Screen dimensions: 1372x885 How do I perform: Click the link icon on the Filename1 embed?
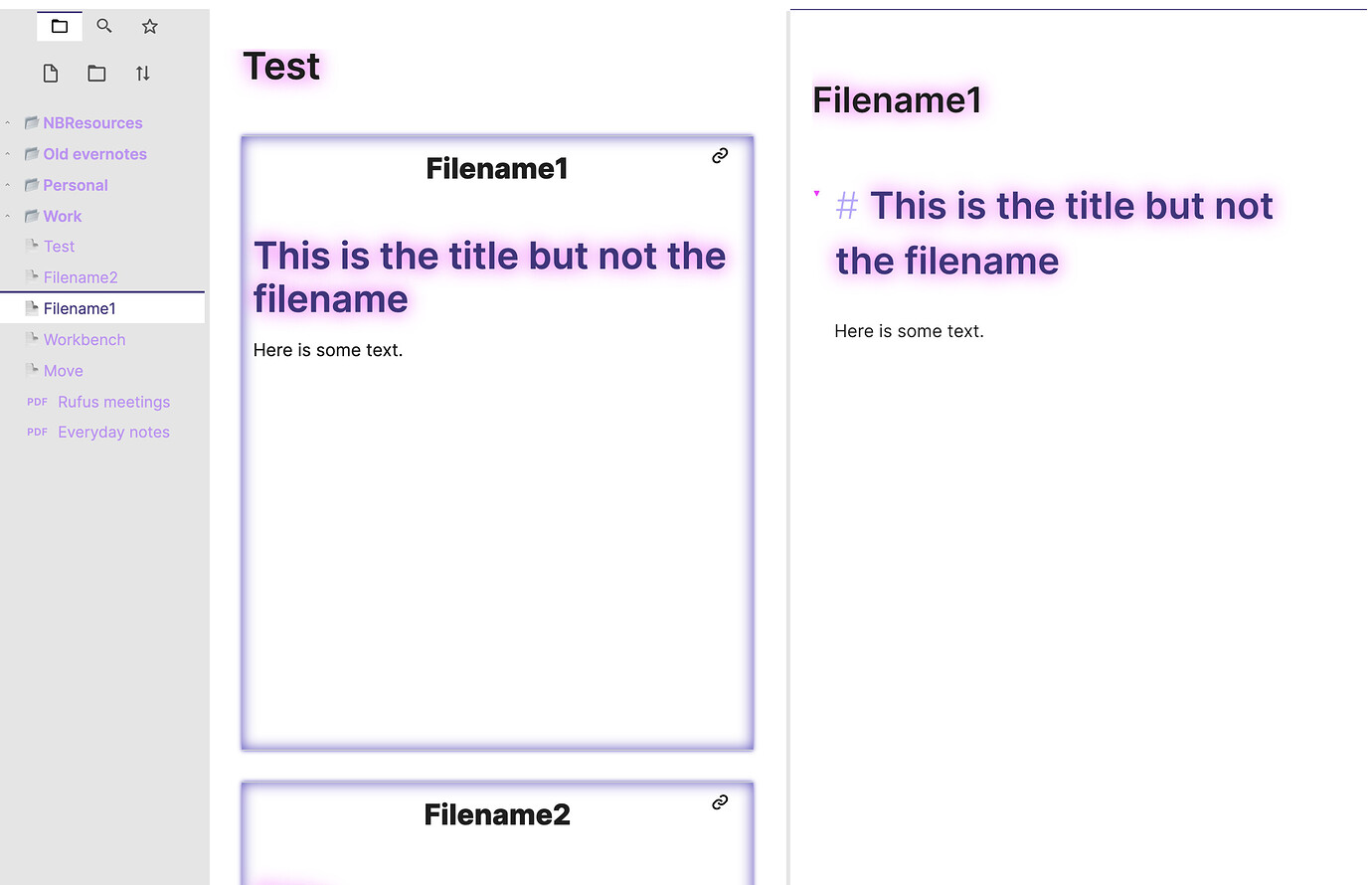720,155
